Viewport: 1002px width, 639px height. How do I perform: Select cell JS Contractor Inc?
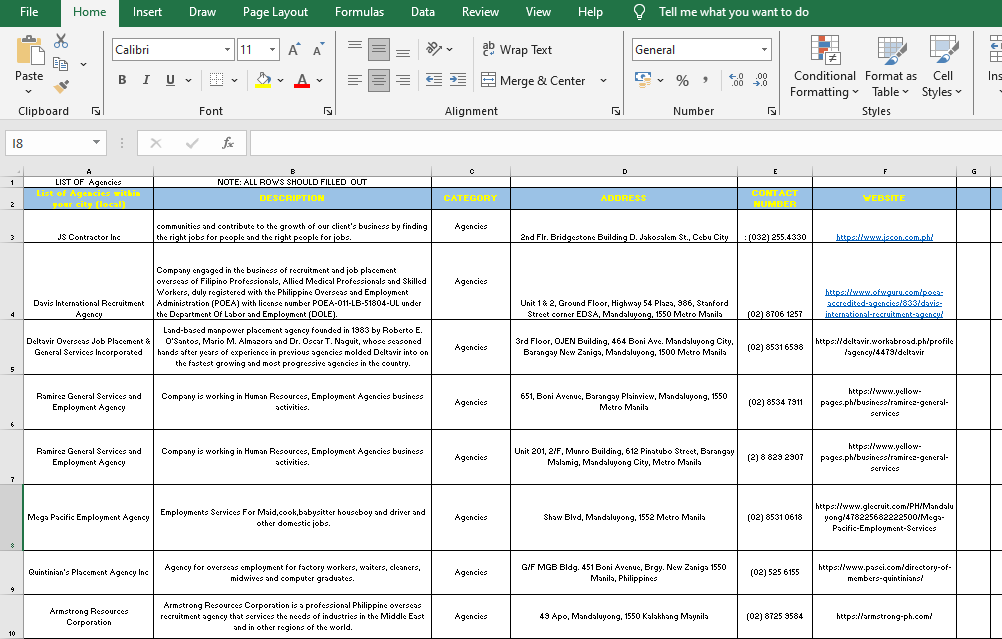[89, 226]
